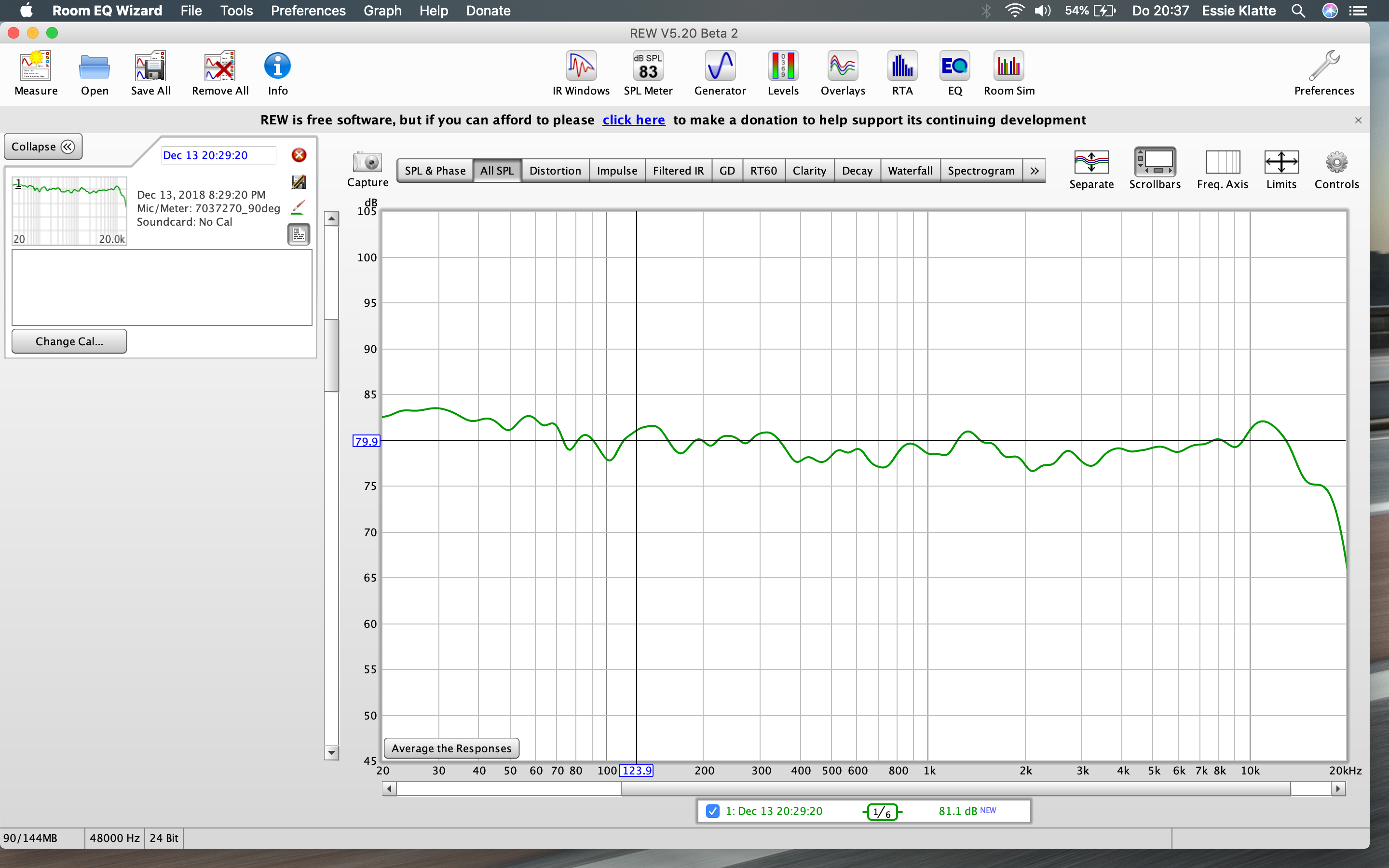
Task: Open IR Windows settings
Action: click(x=581, y=73)
